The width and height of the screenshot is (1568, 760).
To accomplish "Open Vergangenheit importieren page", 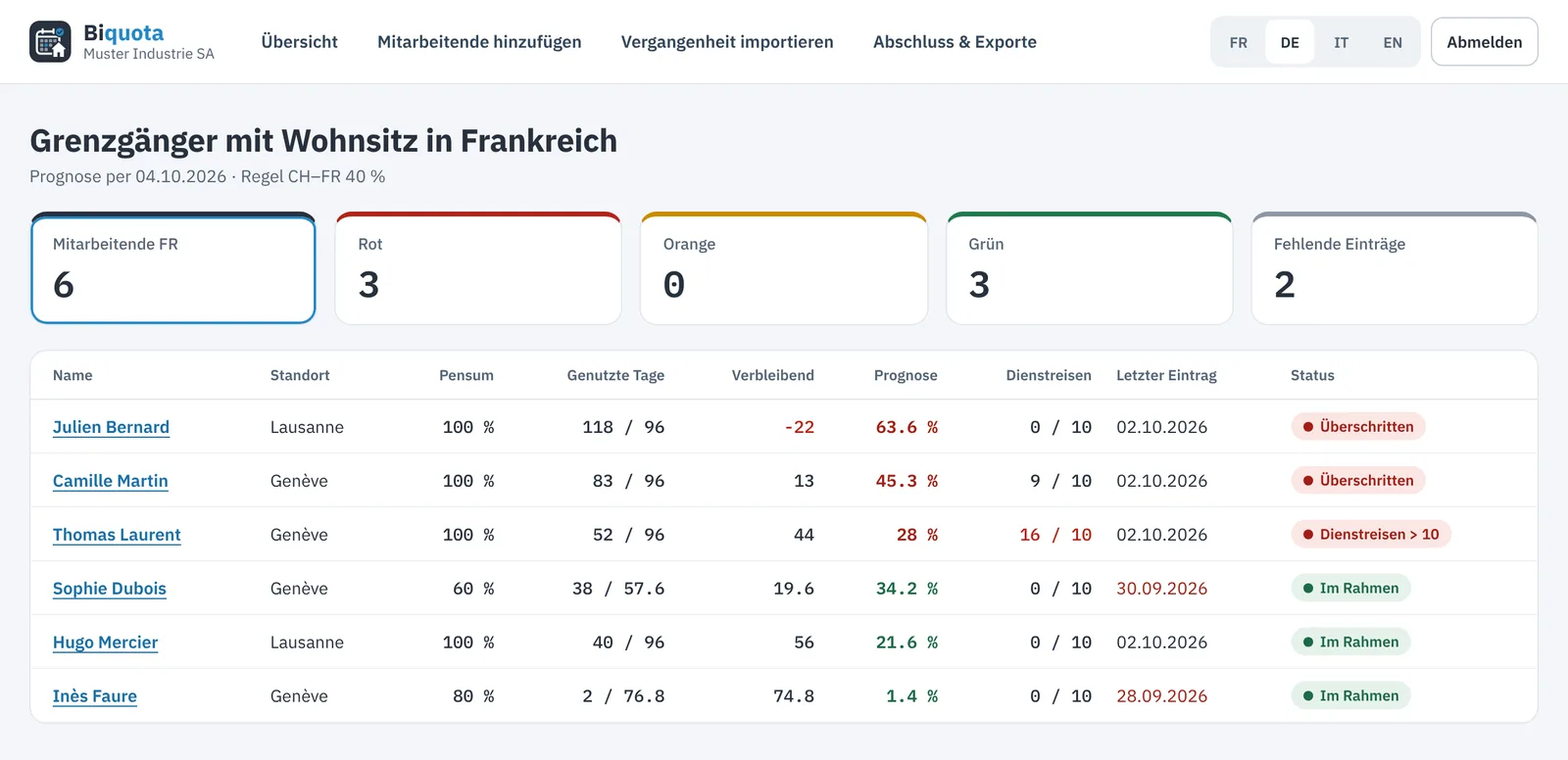I will click(x=727, y=42).
